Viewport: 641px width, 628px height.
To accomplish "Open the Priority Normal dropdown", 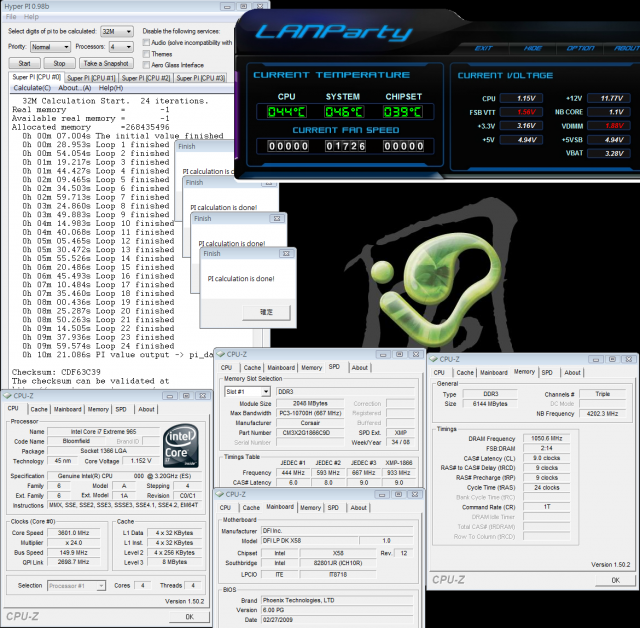I will [x=51, y=47].
